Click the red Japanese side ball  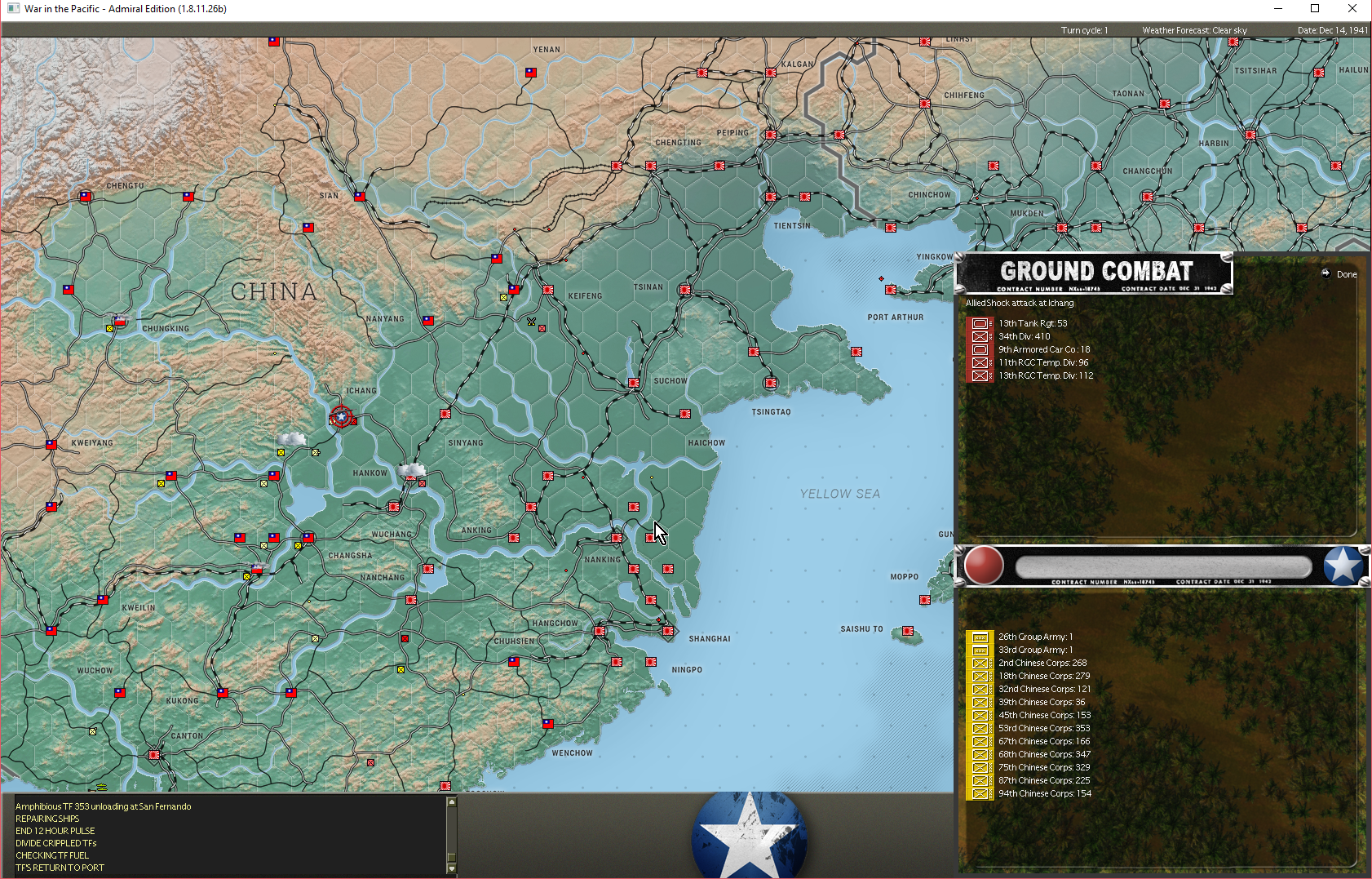click(x=984, y=566)
